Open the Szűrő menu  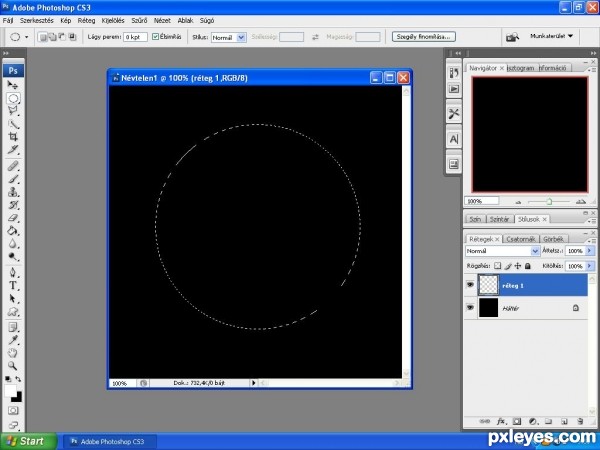click(x=139, y=21)
